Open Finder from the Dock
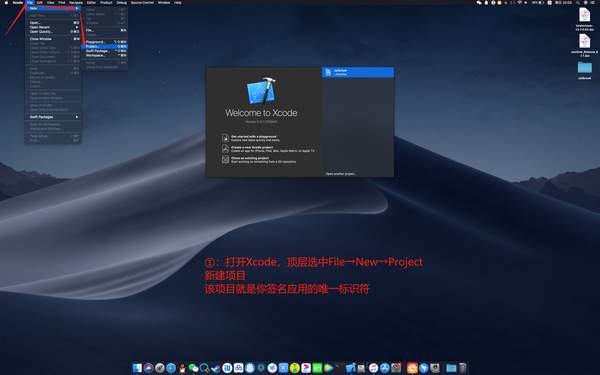This screenshot has height=375, width=600. (137, 368)
